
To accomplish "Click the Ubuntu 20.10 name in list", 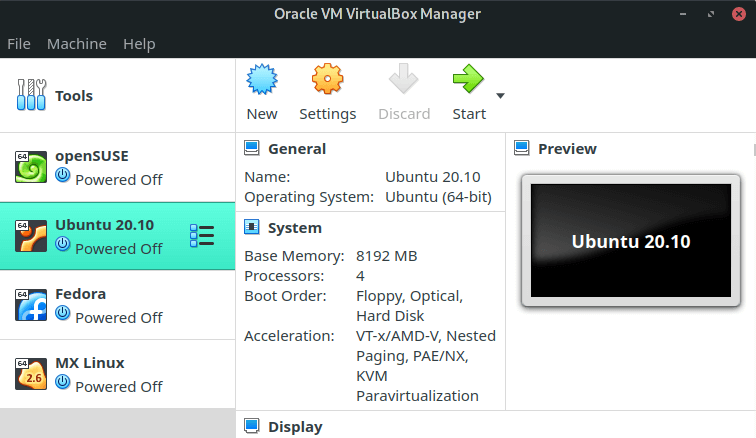I will pyautogui.click(x=105, y=225).
